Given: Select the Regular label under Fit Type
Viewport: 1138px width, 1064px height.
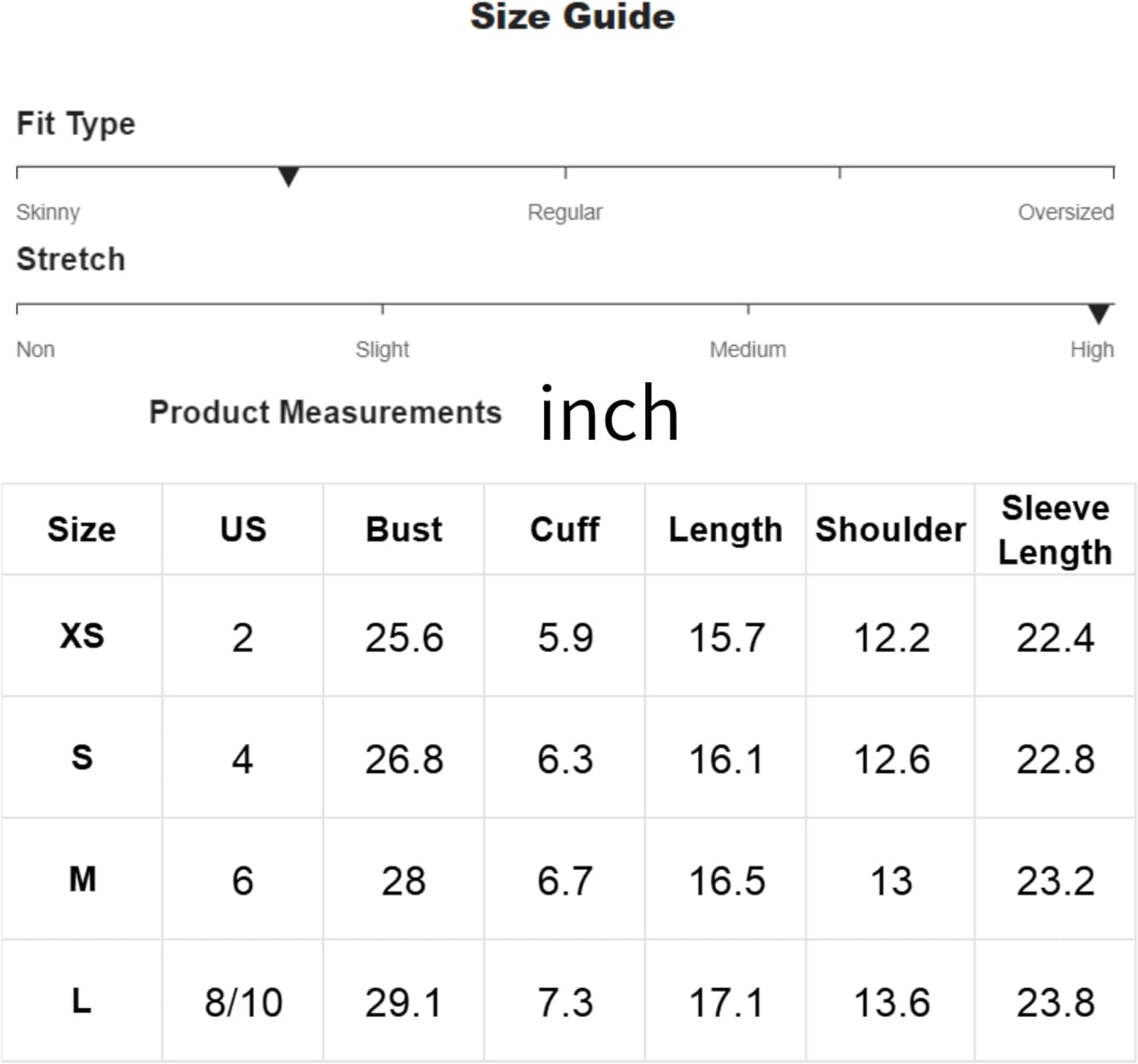Looking at the screenshot, I should coord(565,212).
